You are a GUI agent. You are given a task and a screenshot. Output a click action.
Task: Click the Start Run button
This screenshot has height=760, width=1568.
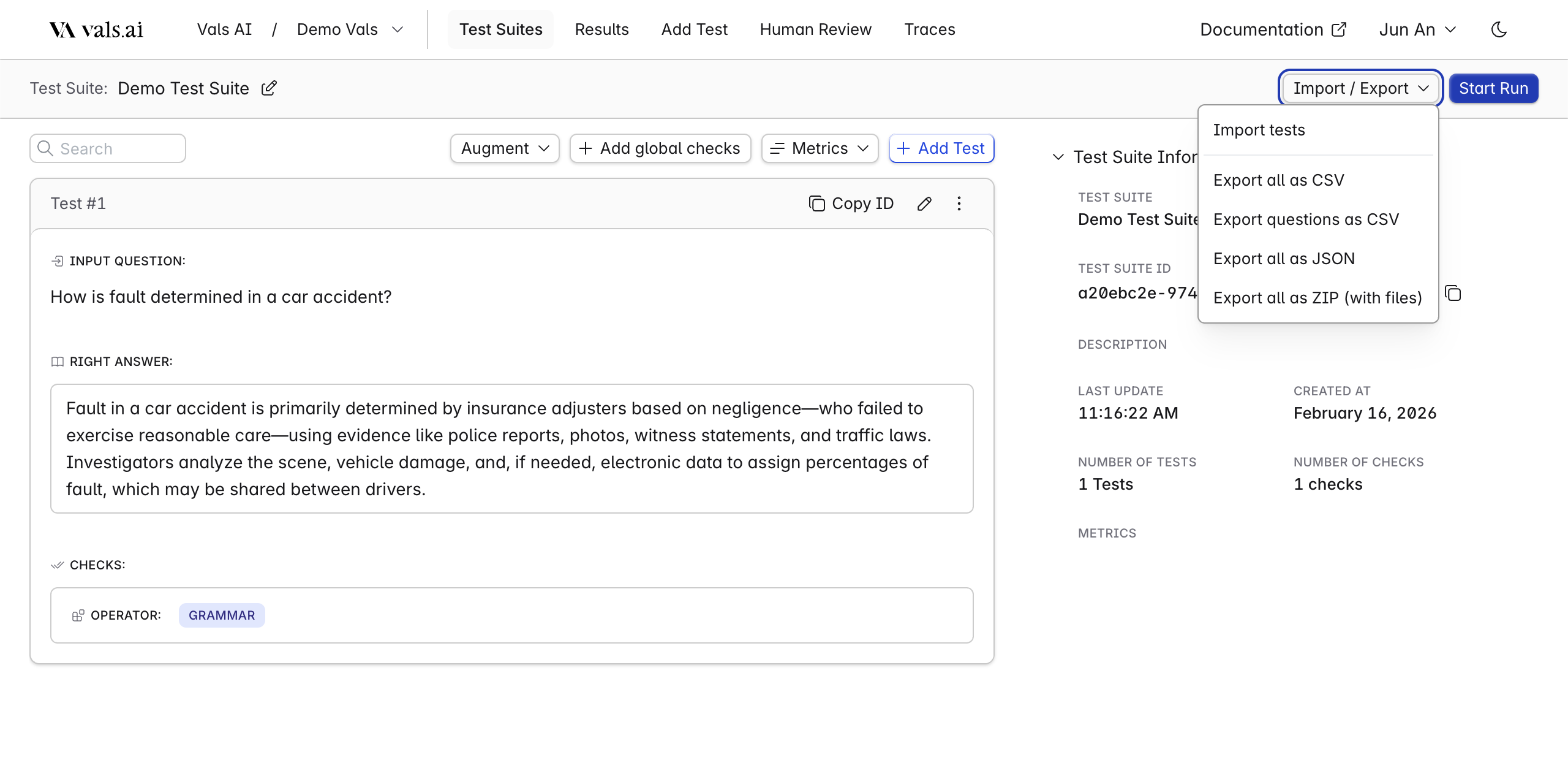(x=1493, y=88)
